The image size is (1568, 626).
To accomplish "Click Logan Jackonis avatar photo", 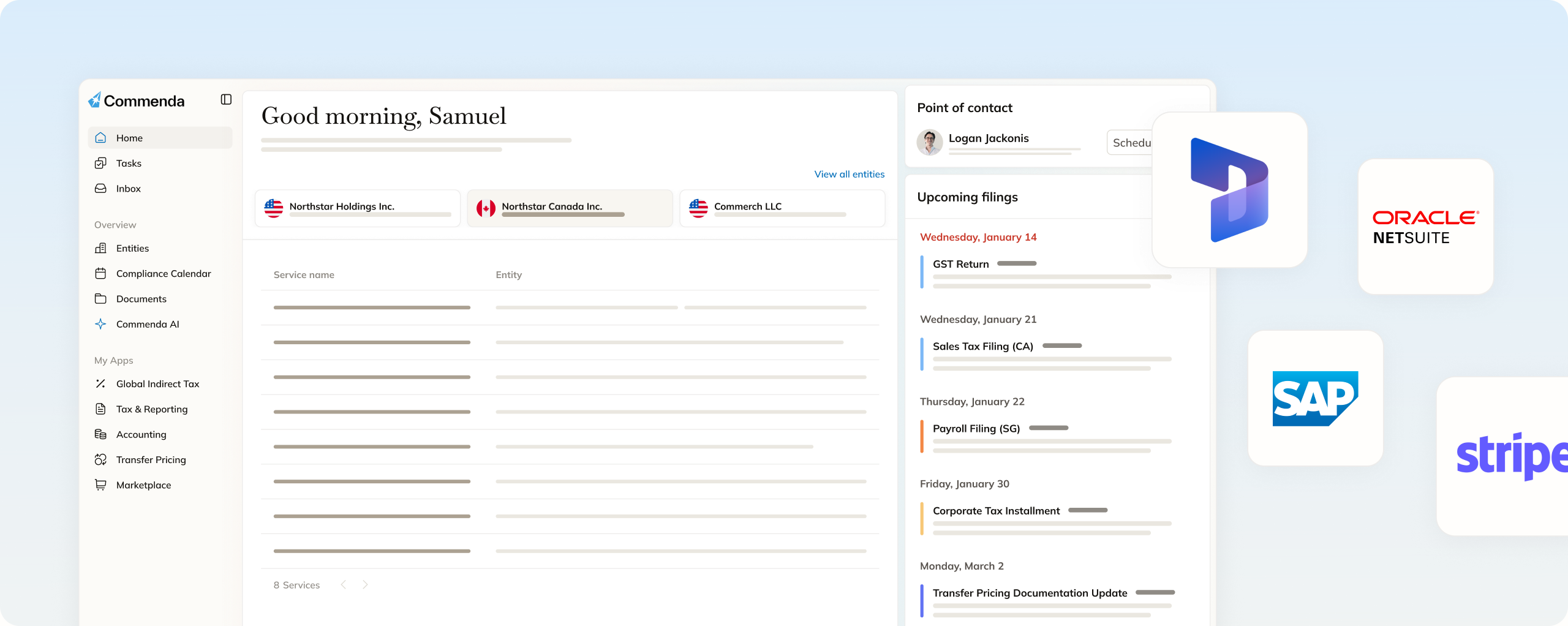I will pos(929,142).
